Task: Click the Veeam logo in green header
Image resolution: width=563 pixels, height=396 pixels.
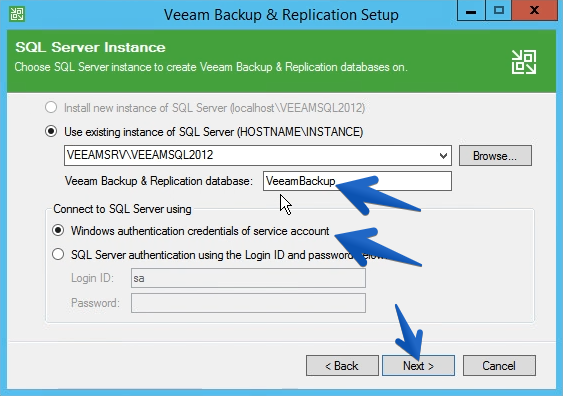Action: 524,62
